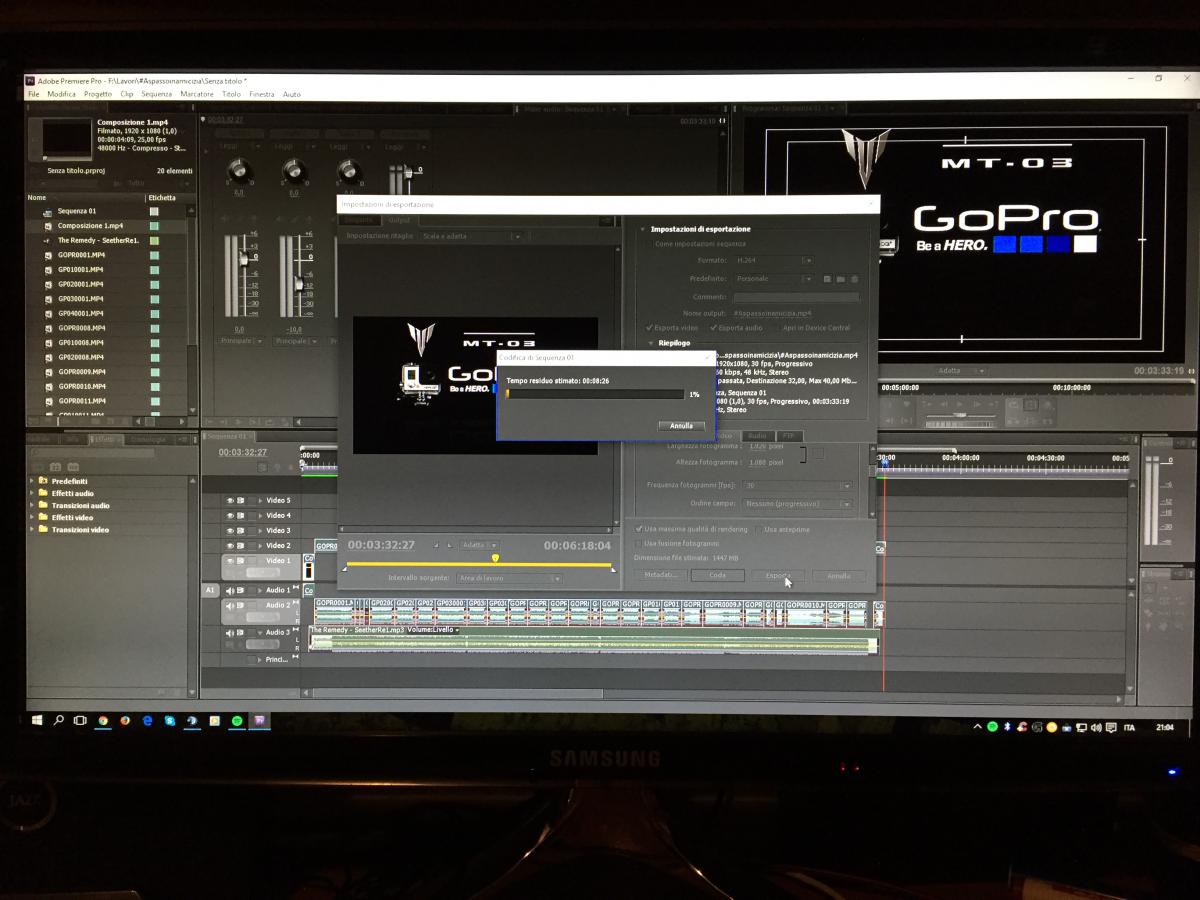Open the Modifica menu

pos(61,94)
